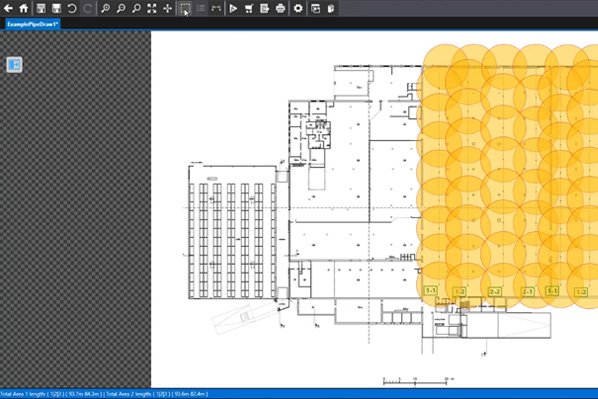Fit drawing to screen with expand-arrows icon
Screen dimensions: 598x399
pos(152,8)
